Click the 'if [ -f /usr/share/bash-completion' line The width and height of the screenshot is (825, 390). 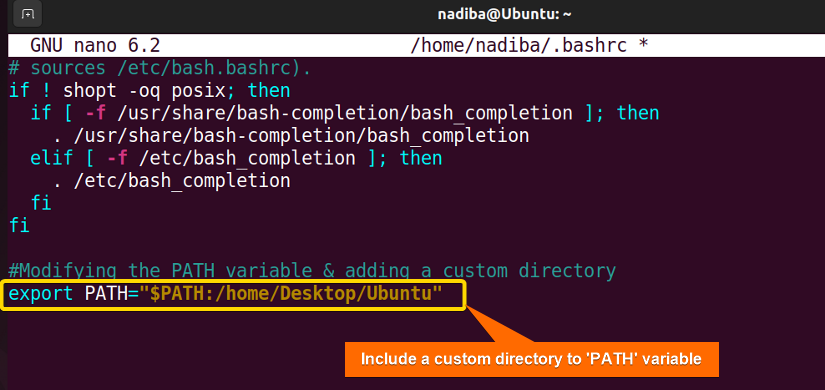pyautogui.click(x=345, y=113)
